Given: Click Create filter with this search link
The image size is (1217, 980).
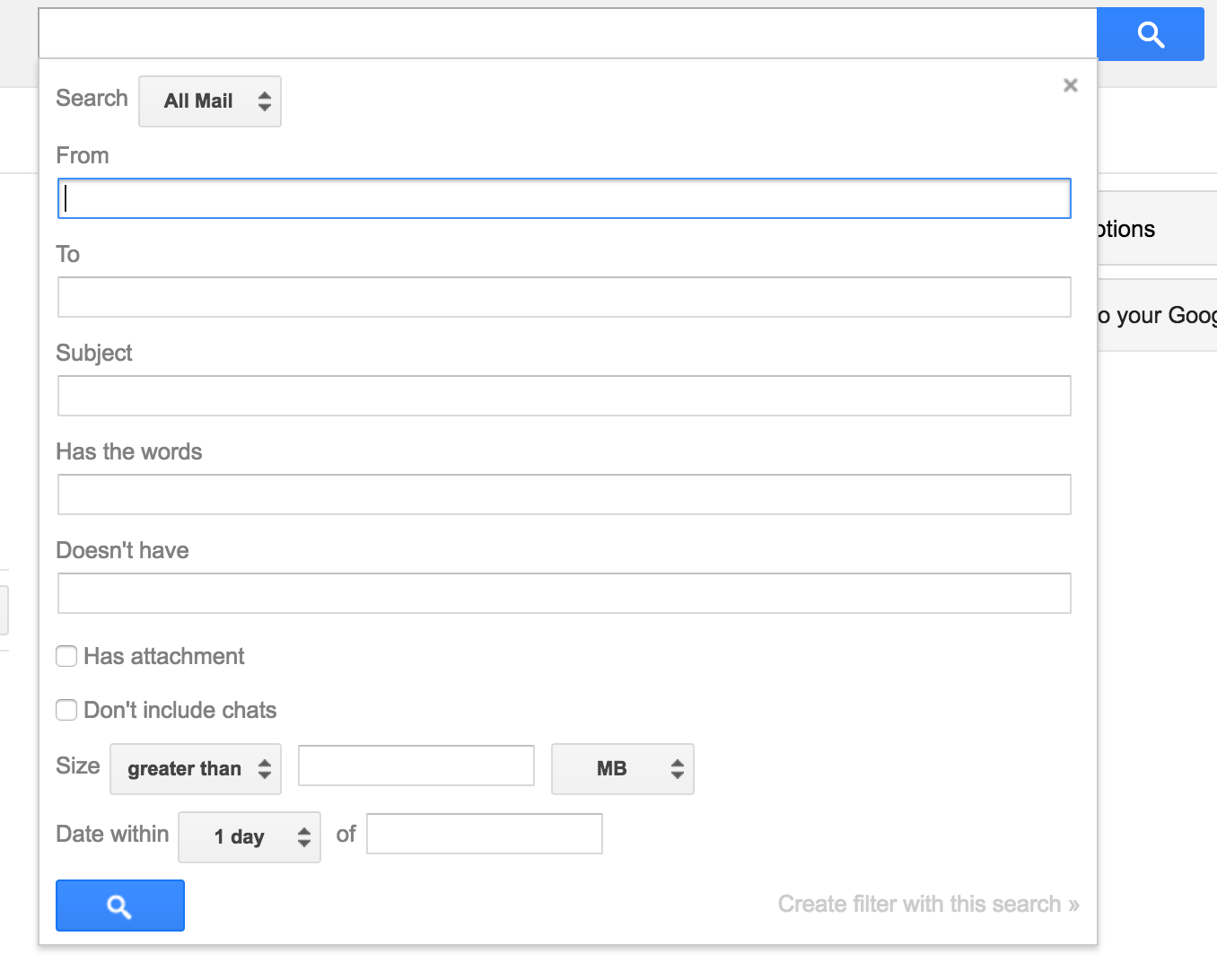Looking at the screenshot, I should coord(928,904).
